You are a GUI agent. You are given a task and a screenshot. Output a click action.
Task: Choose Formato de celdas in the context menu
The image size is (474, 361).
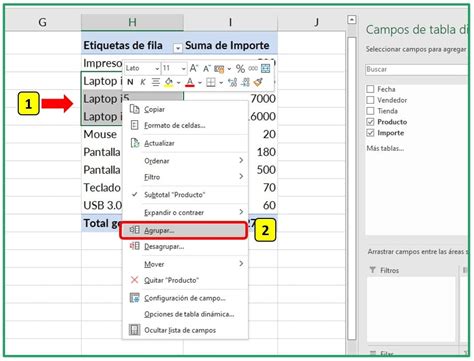[x=185, y=125]
